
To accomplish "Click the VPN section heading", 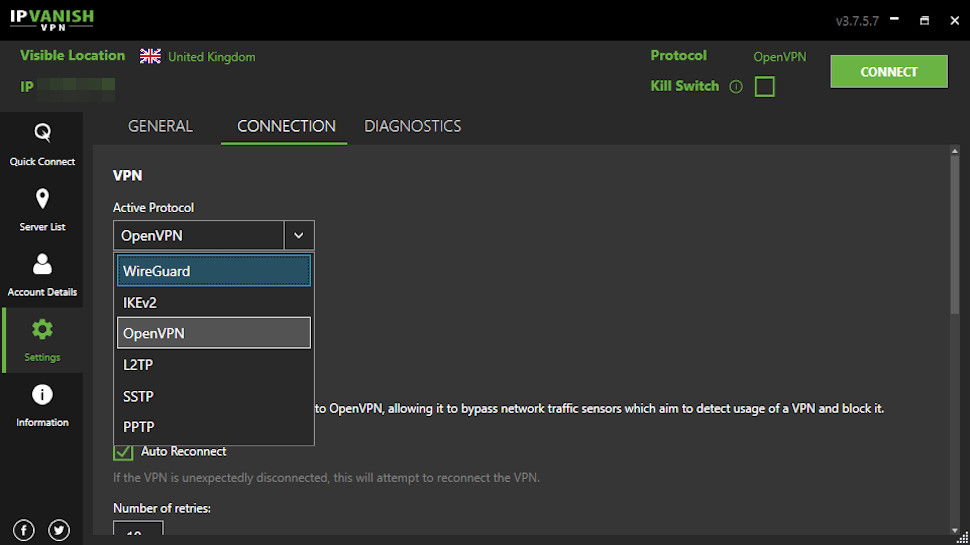I will pos(127,176).
